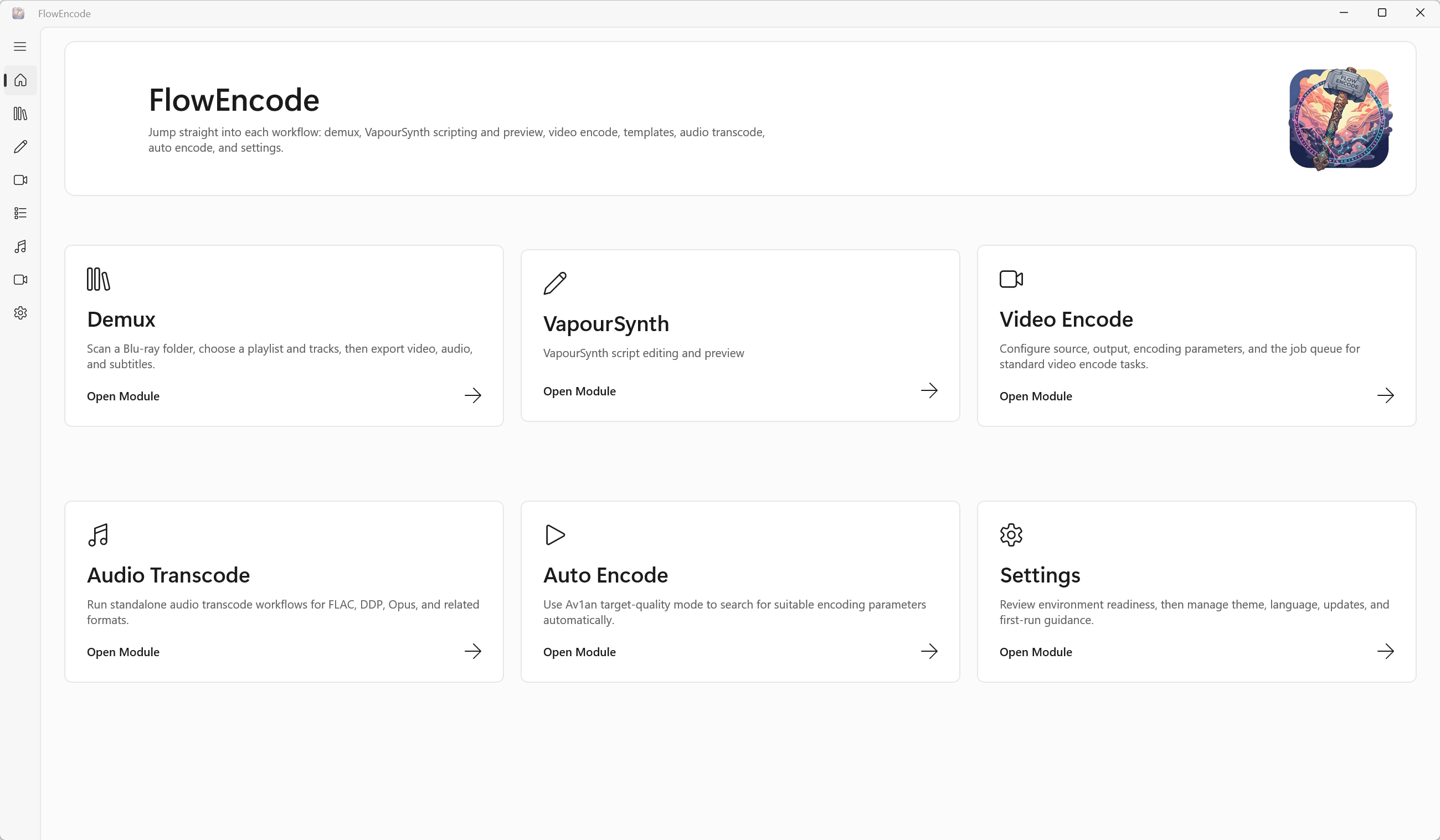Click the books icon on Demux card
Viewport: 1440px width, 840px height.
click(98, 279)
